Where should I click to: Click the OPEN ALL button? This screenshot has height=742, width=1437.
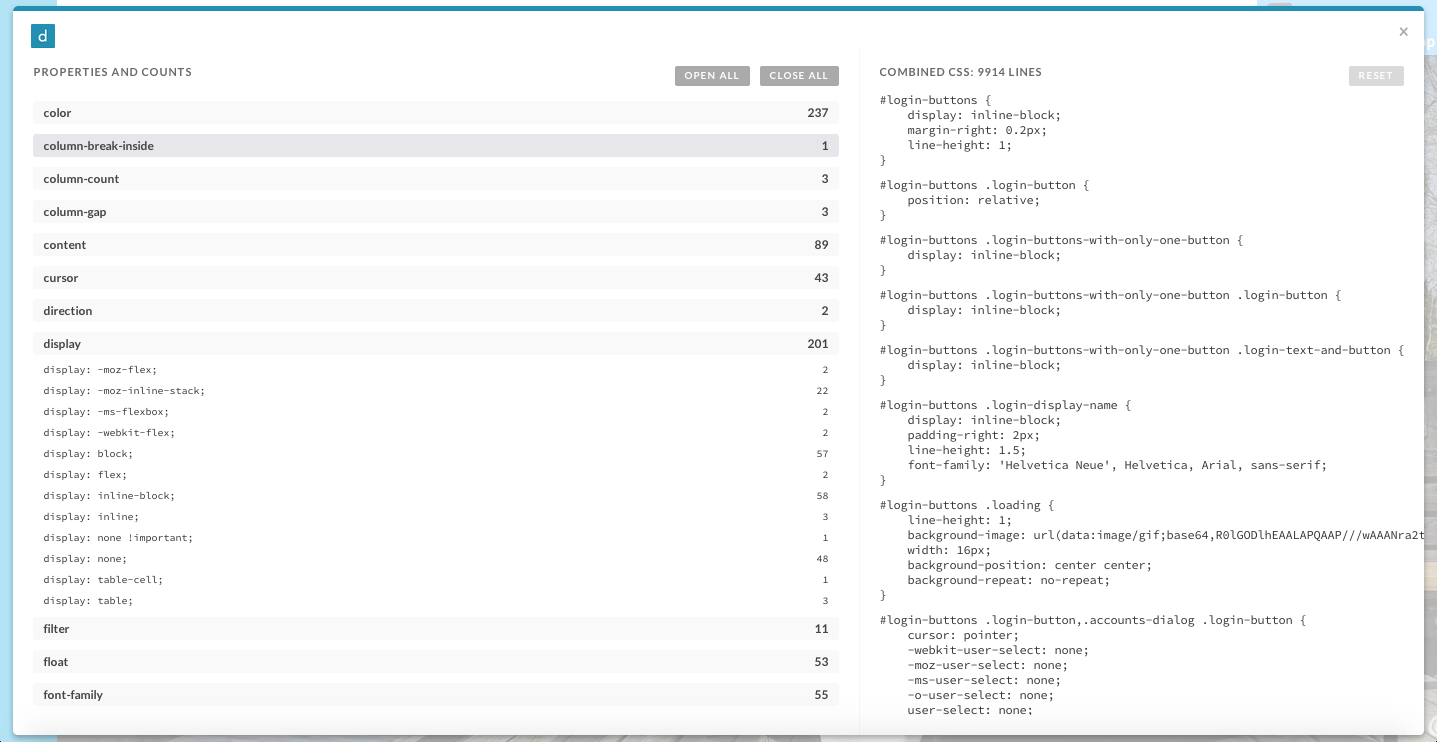[712, 76]
